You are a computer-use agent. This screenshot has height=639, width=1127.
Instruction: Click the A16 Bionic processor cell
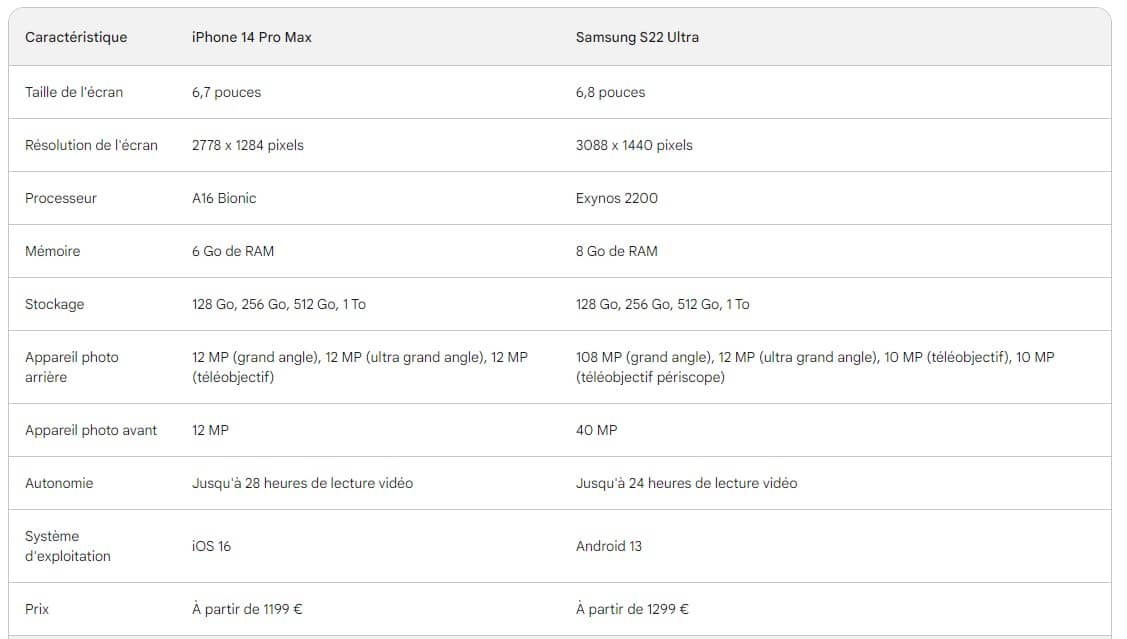tap(224, 198)
